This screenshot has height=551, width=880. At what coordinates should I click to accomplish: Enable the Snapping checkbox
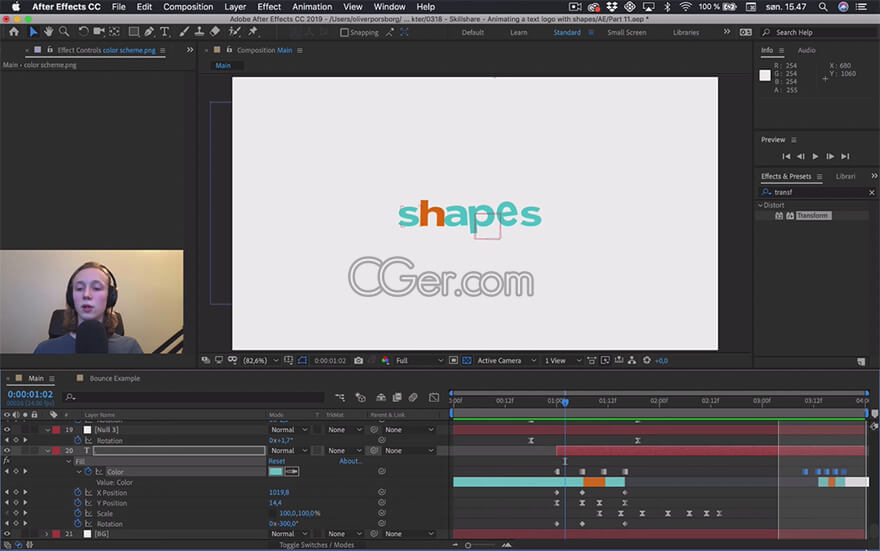point(344,33)
